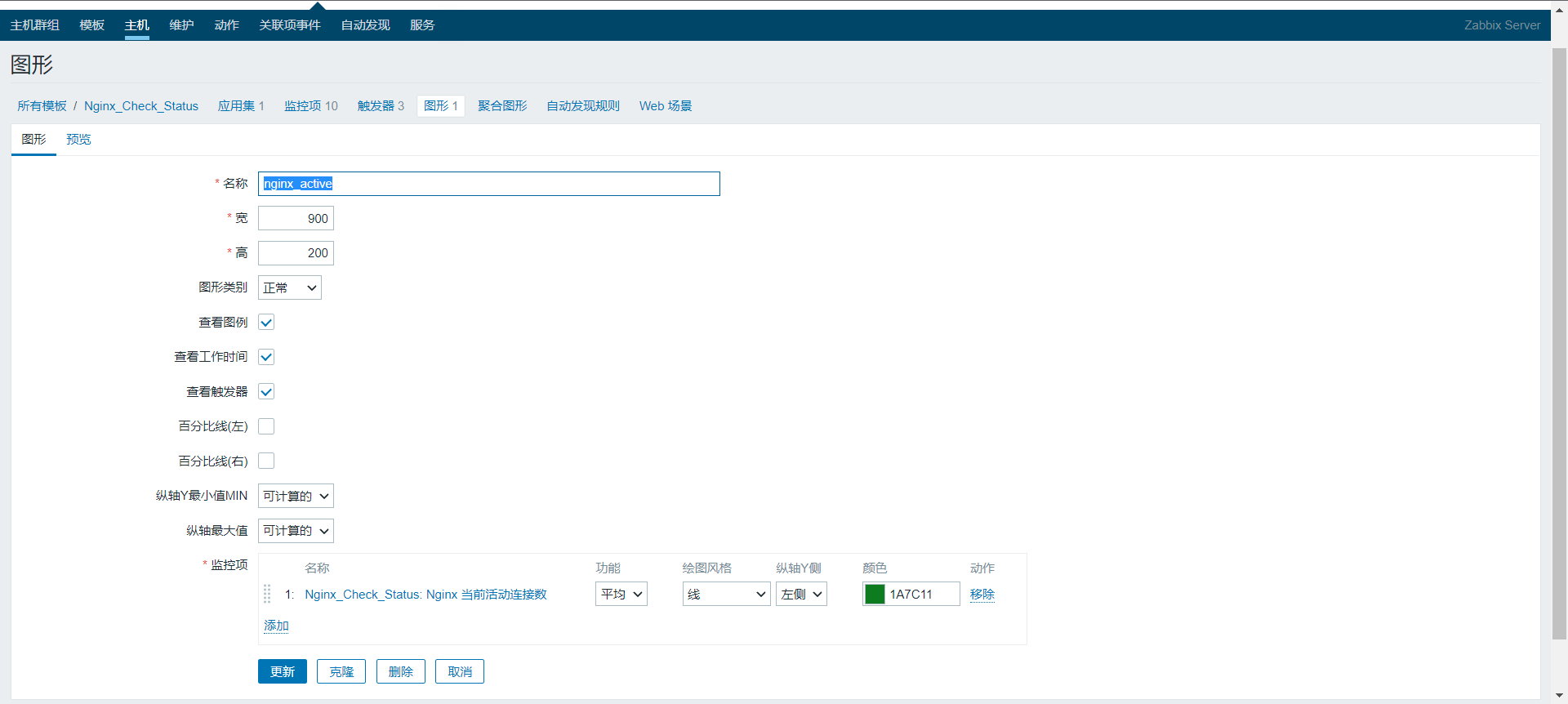Open the 模板 menu item

point(92,25)
